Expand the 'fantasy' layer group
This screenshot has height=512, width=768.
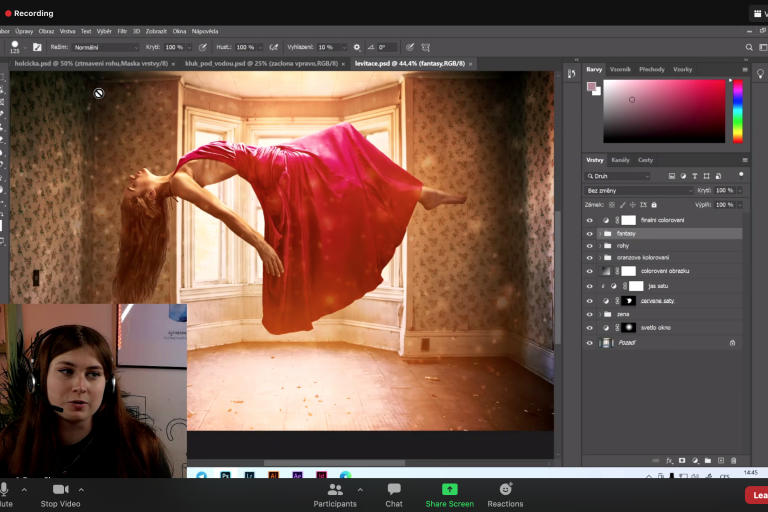599,233
